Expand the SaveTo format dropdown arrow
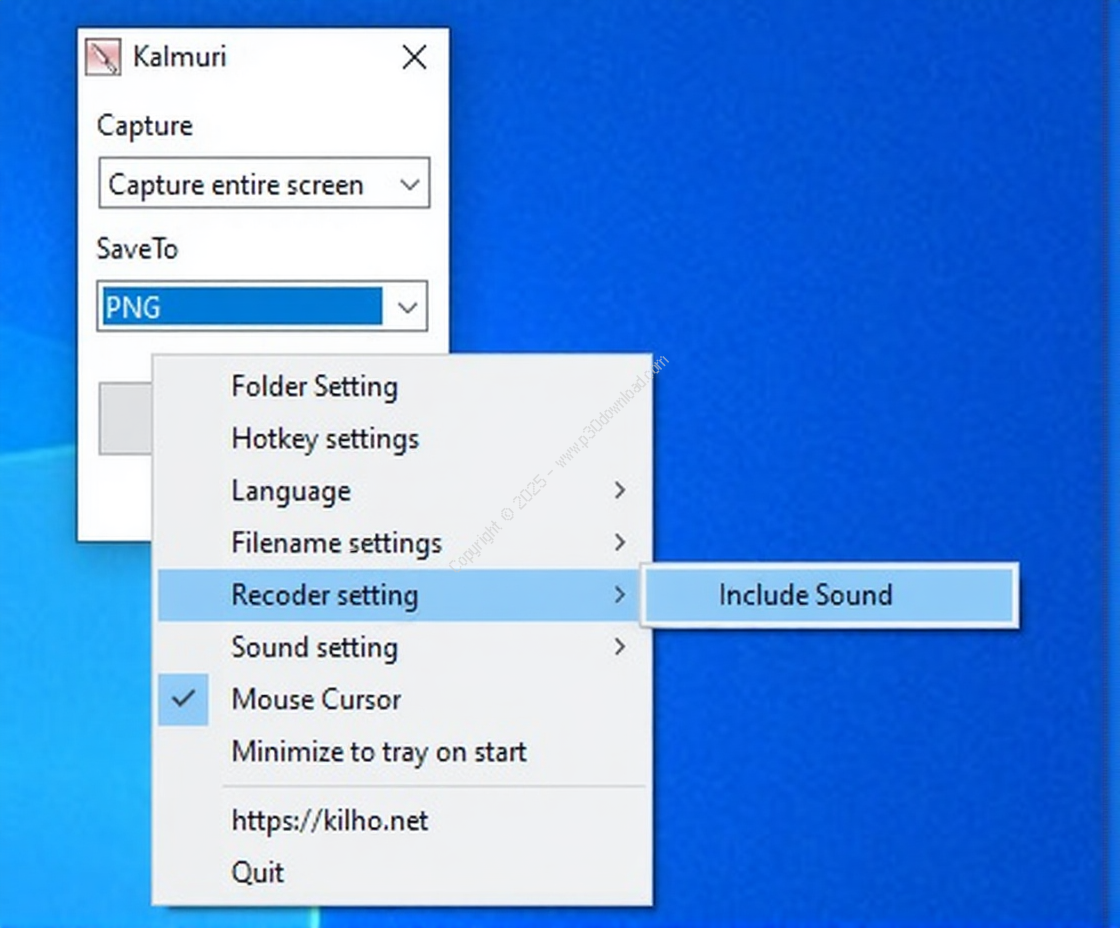Viewport: 1120px width, 928px height. pos(407,307)
